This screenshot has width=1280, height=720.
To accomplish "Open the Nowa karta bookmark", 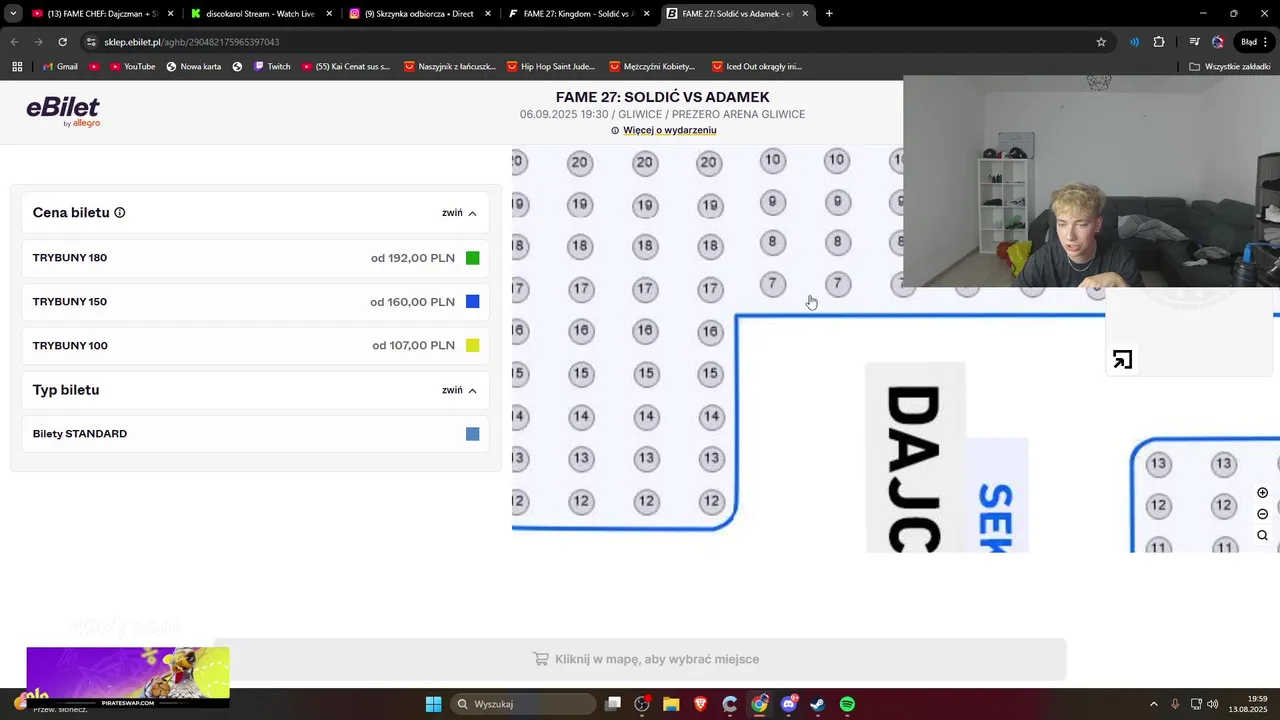I will pos(193,67).
